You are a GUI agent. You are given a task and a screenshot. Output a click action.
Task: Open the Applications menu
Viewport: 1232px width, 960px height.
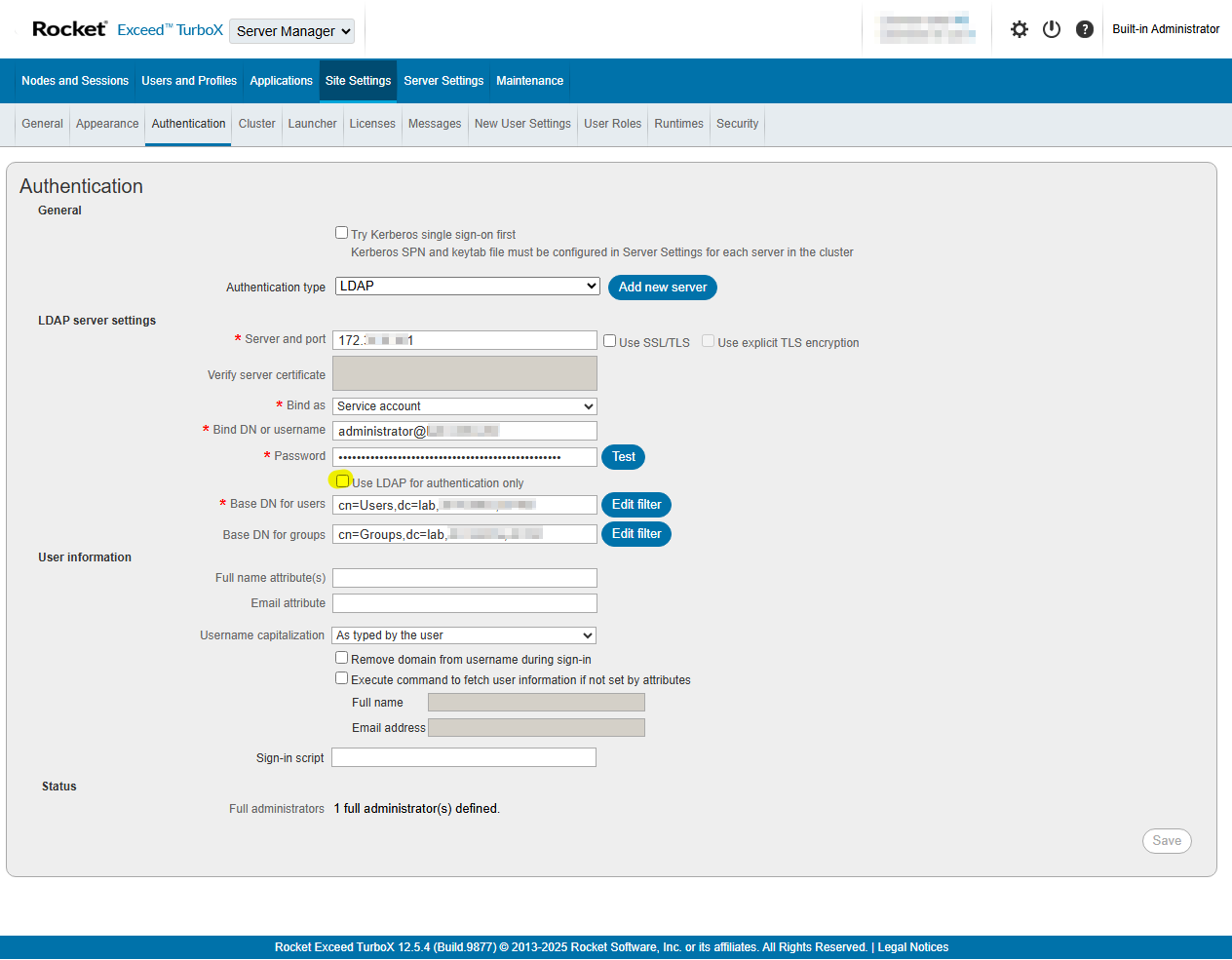tap(281, 81)
